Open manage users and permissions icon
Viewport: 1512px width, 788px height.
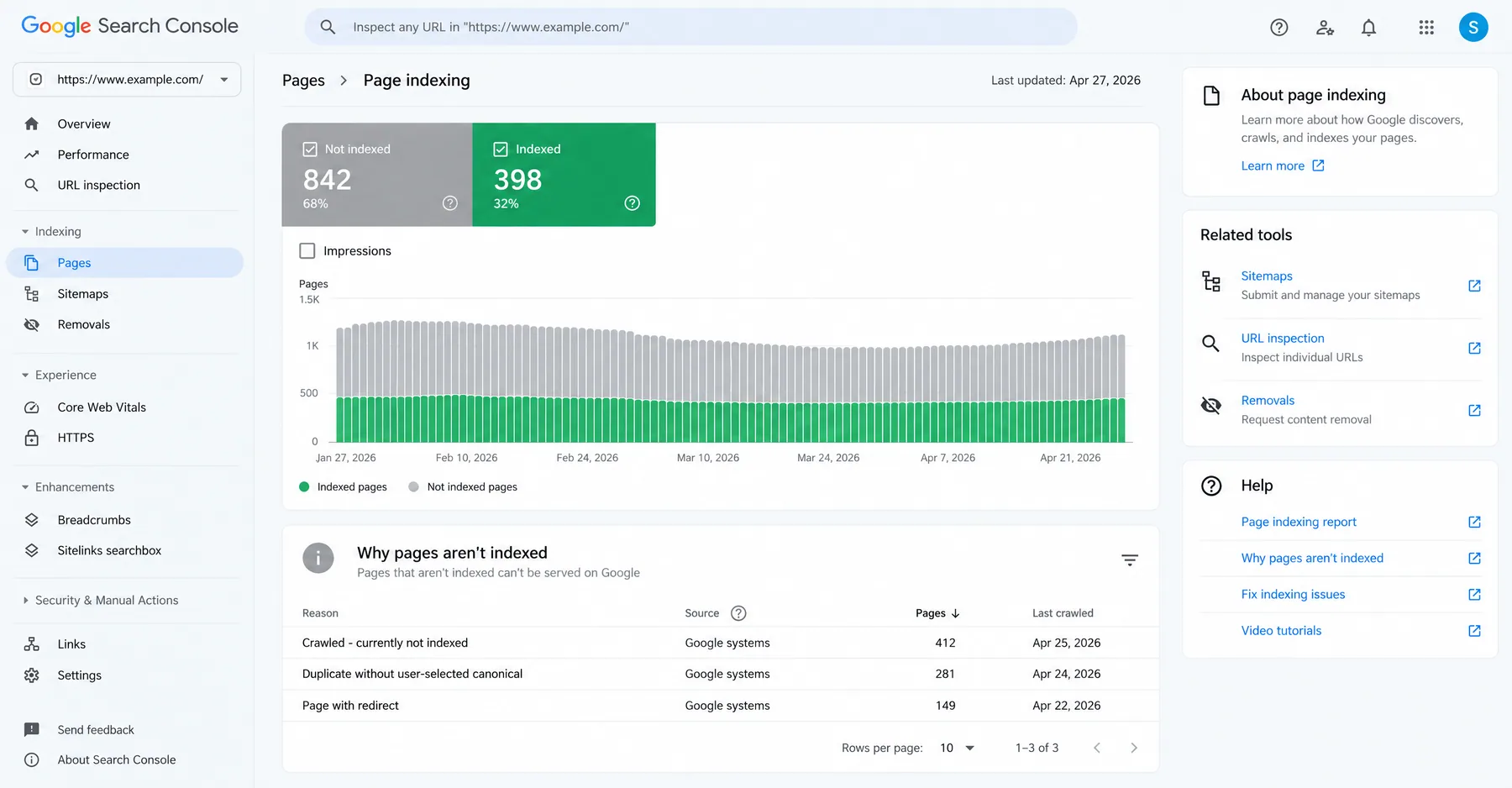(1325, 28)
